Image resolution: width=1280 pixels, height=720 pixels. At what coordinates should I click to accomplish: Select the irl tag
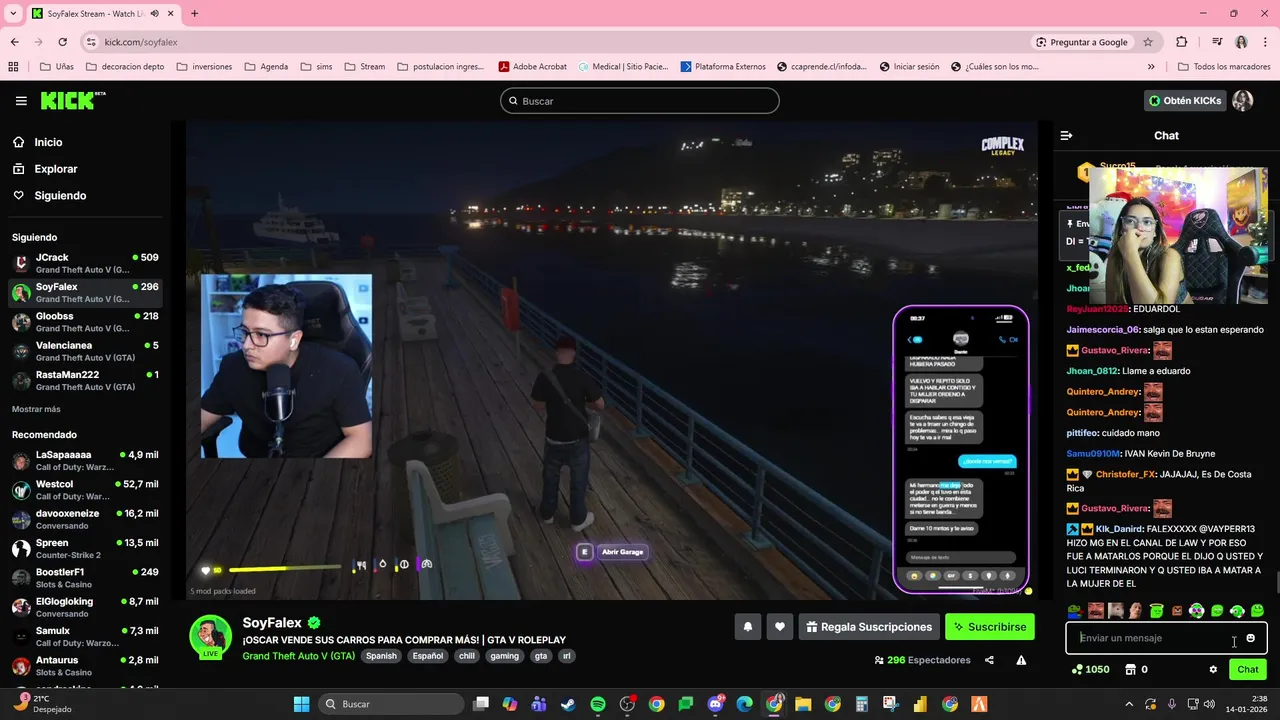[567, 656]
